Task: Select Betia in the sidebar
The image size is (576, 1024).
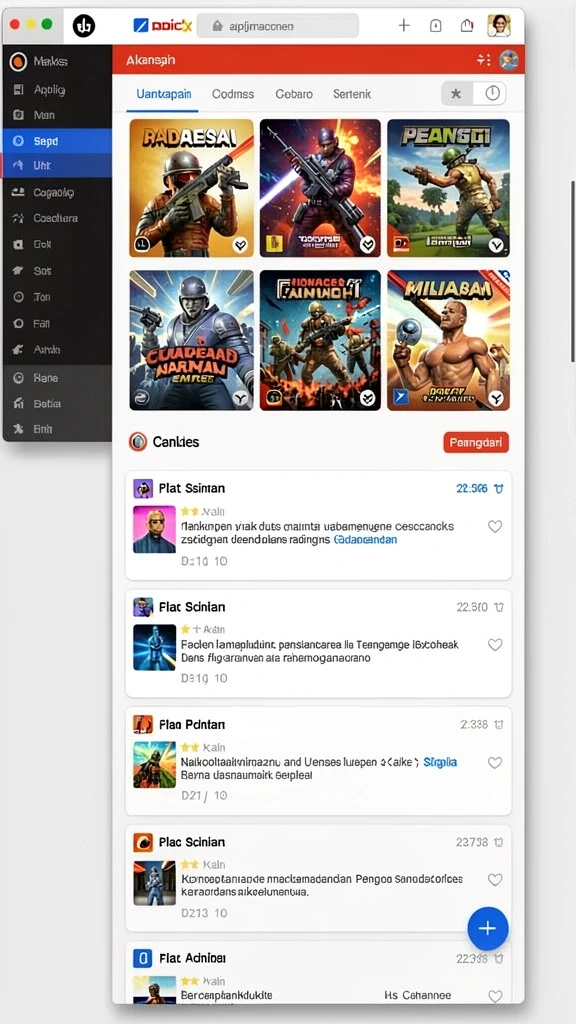Action: pos(57,404)
